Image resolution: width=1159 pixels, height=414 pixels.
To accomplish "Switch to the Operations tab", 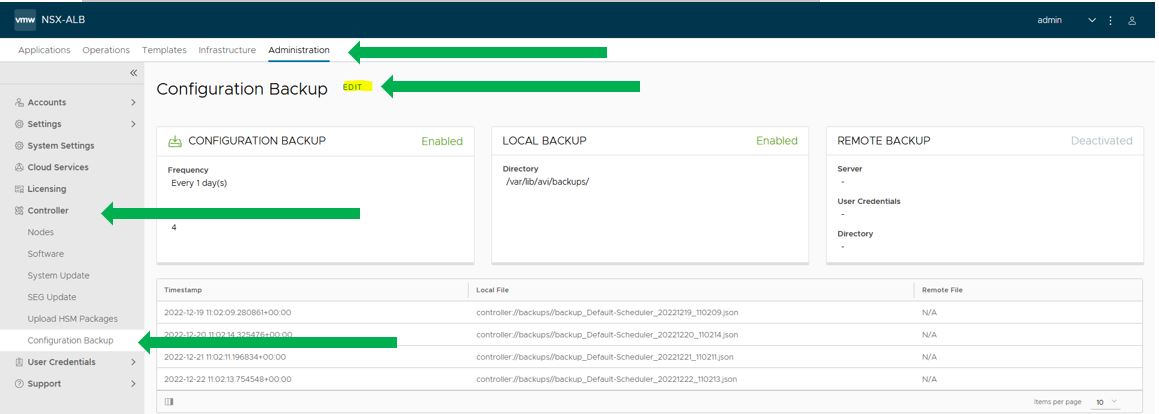I will point(106,50).
